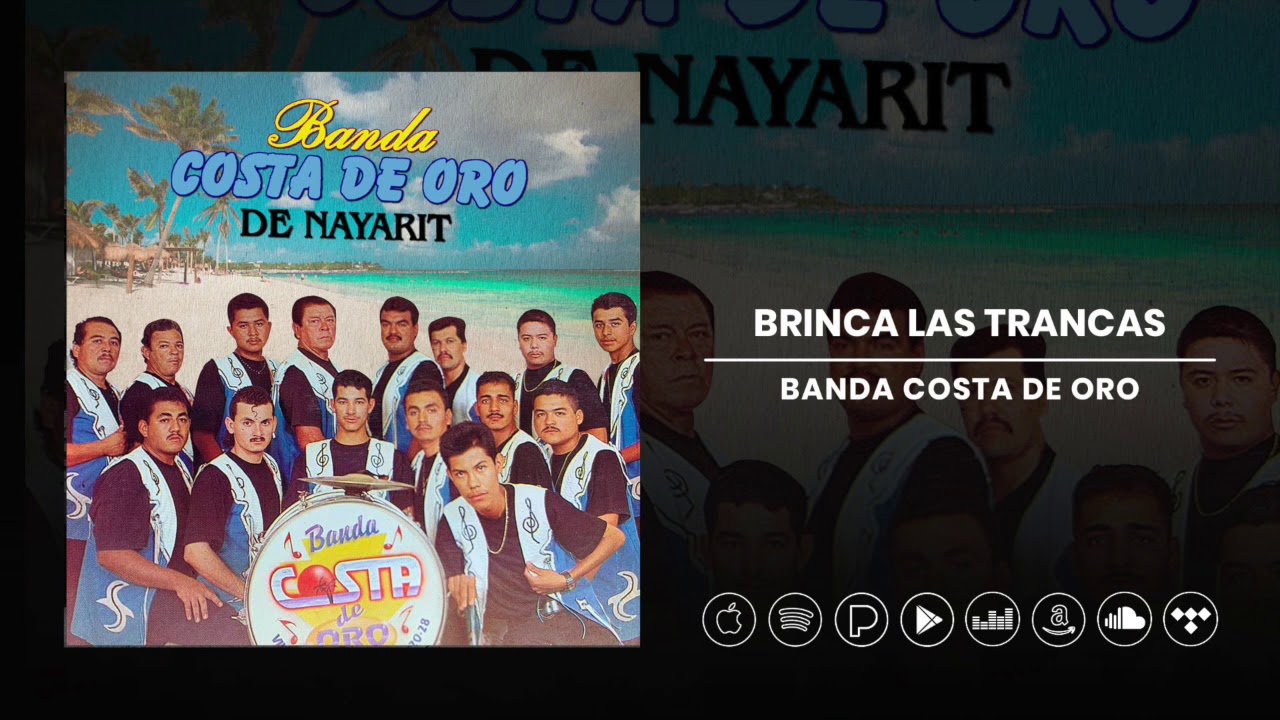Click the white divider line under title
The image size is (1280, 720).
[x=960, y=359]
